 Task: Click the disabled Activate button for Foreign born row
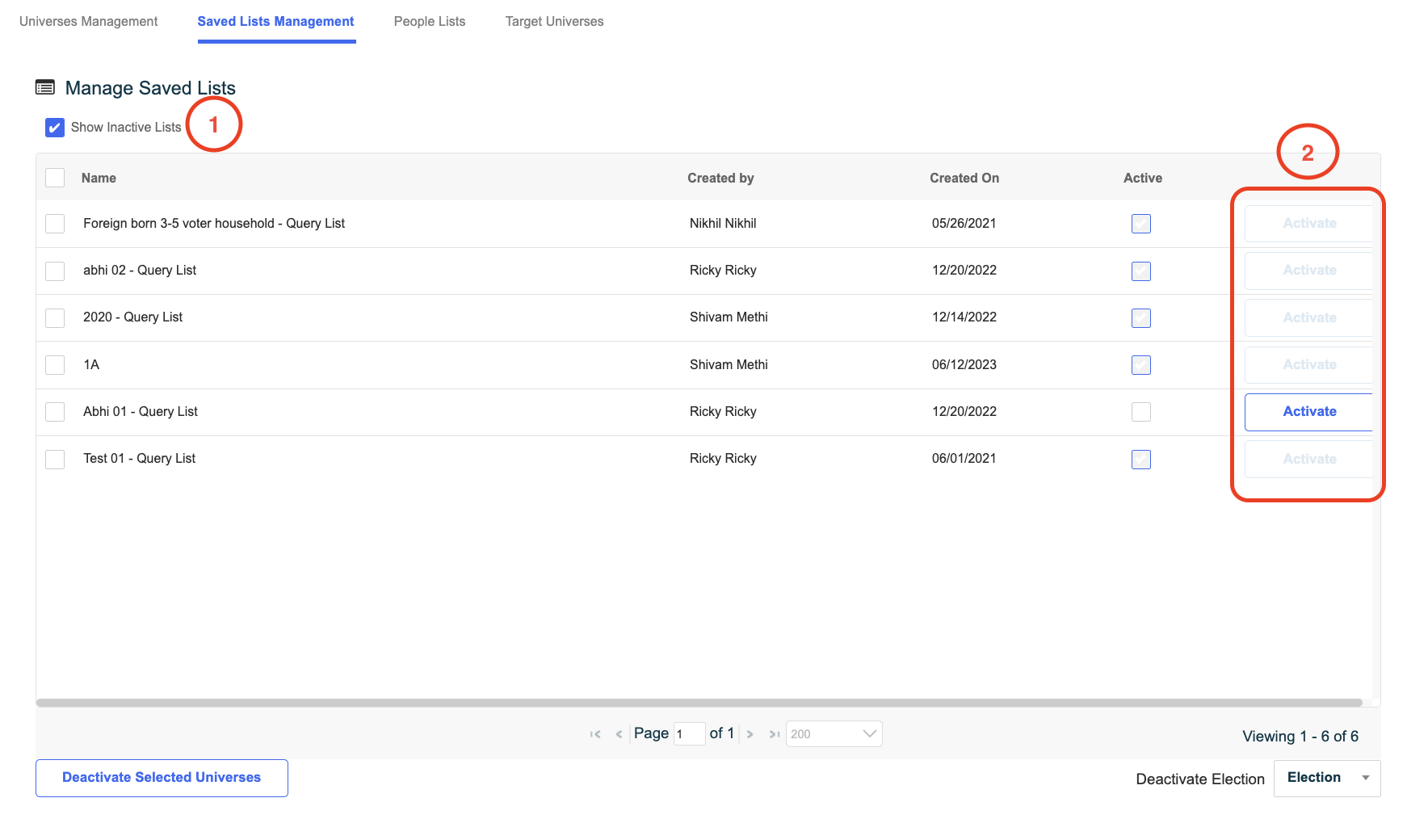coord(1309,224)
